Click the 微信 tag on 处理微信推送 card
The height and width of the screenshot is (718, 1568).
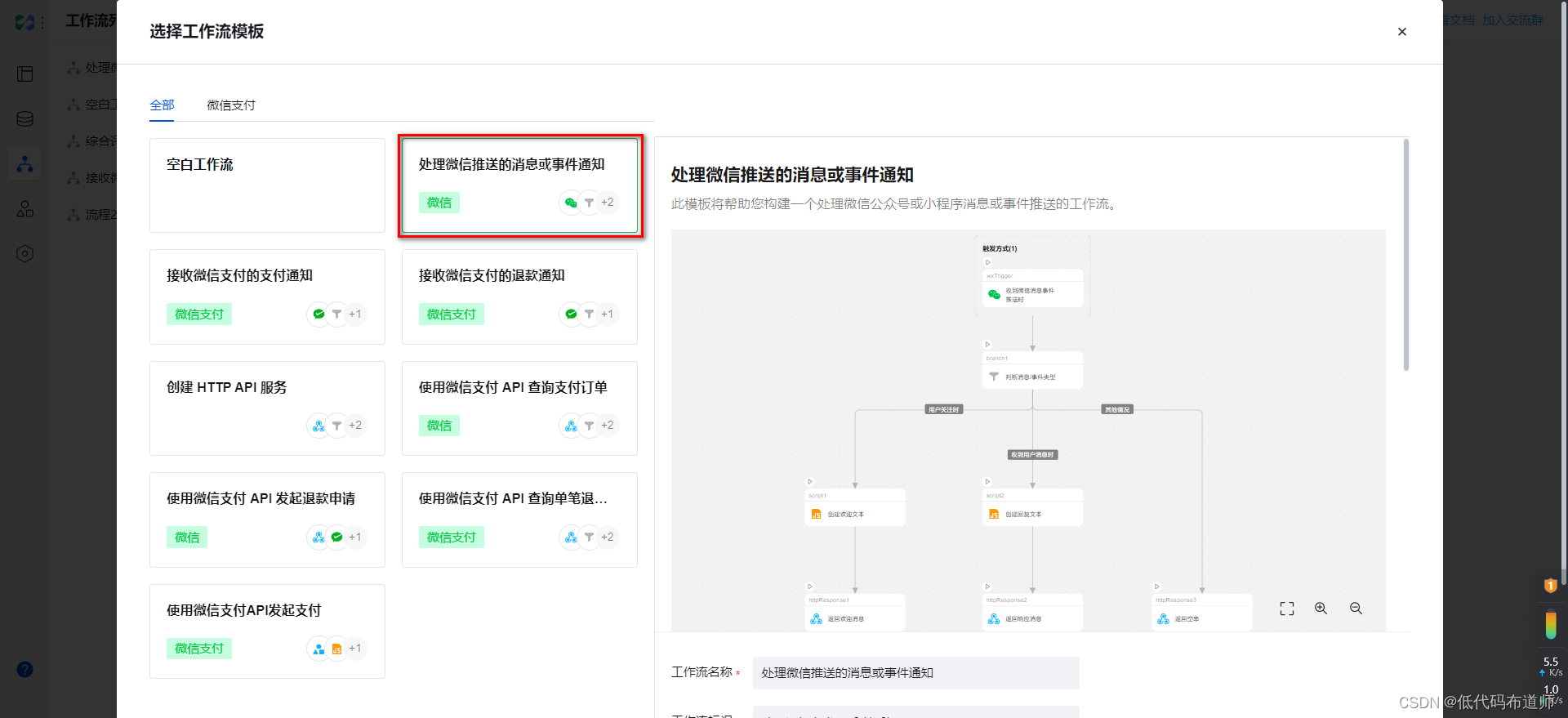tap(439, 203)
